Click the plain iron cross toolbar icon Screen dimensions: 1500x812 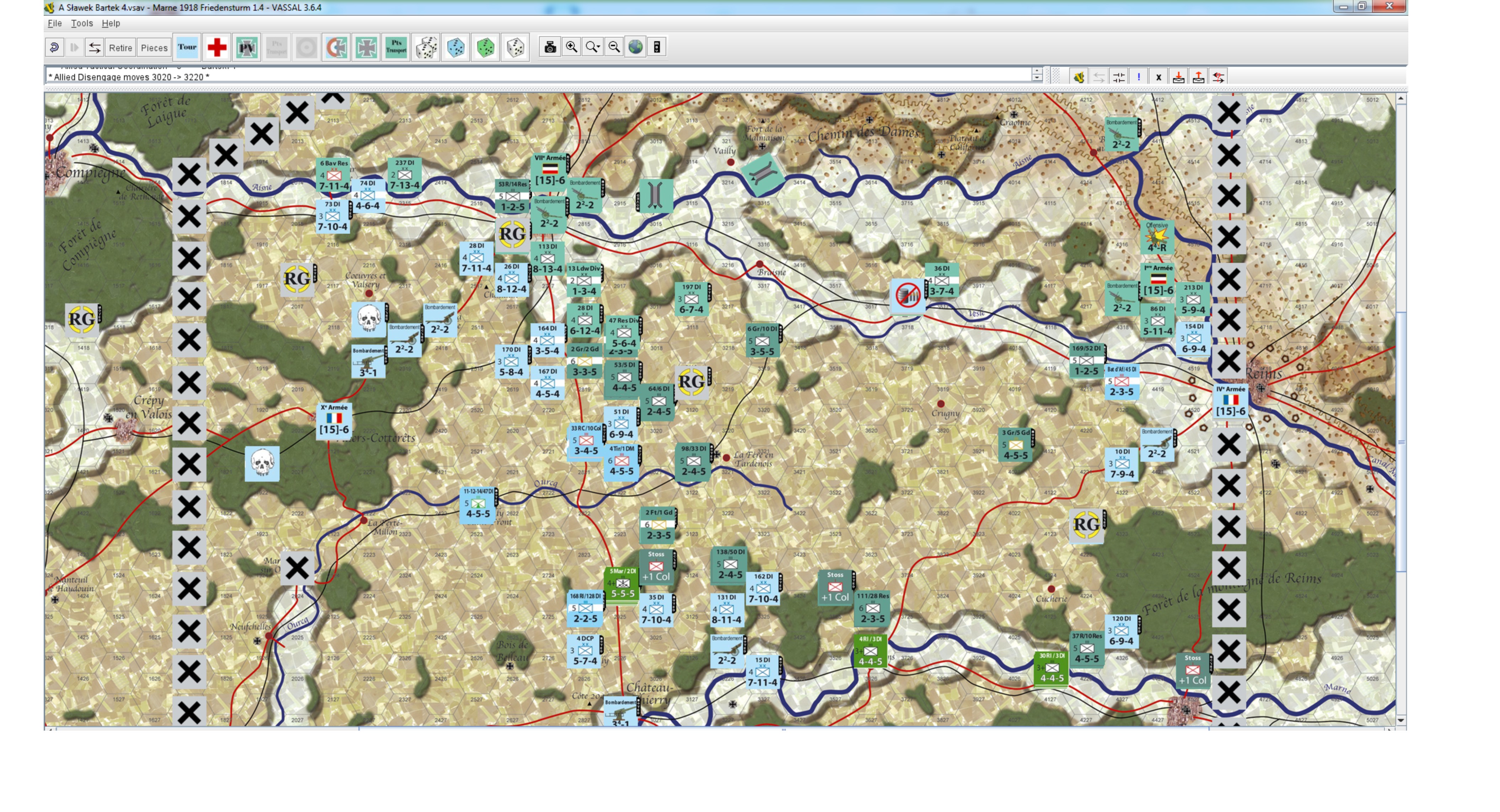pos(366,47)
